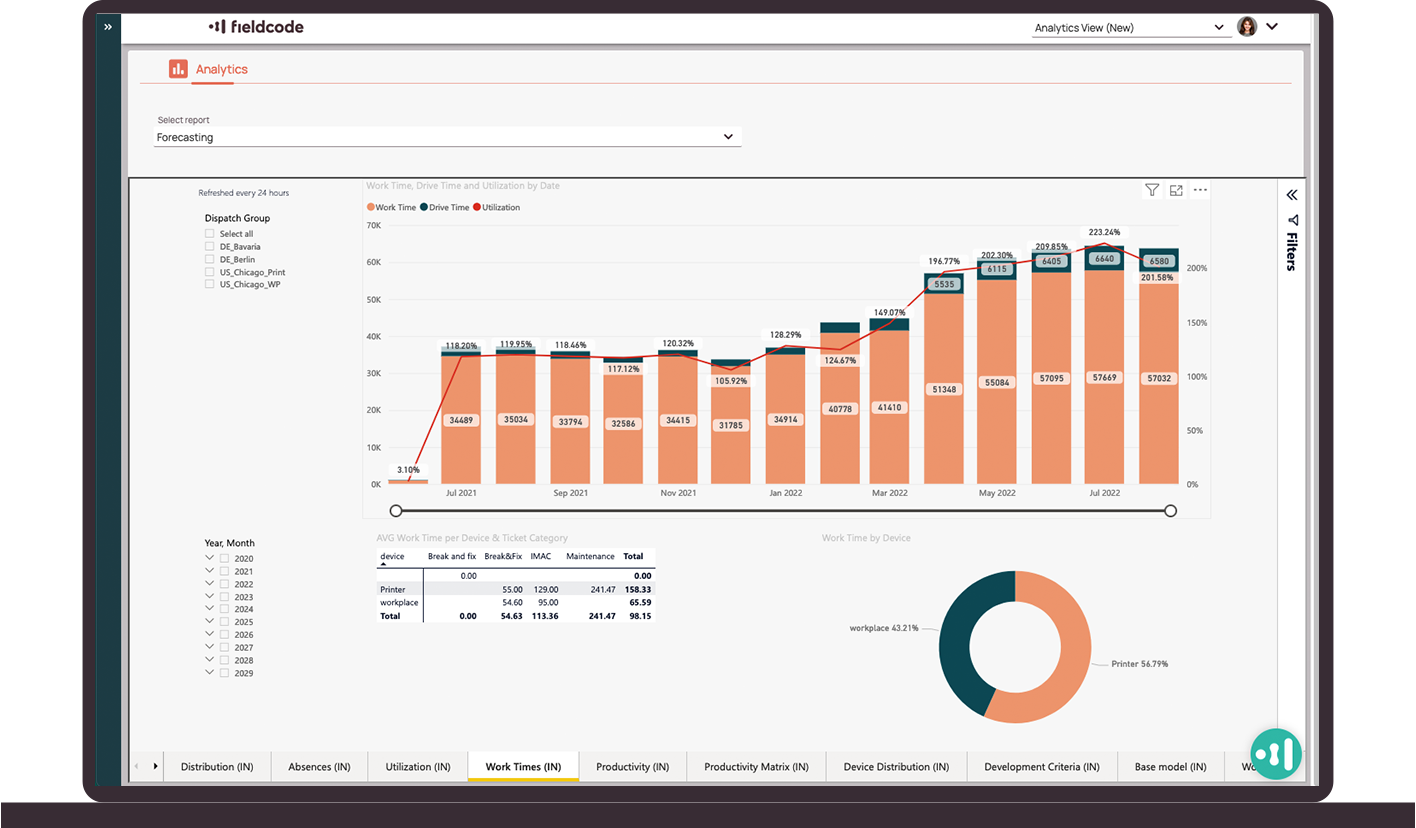Check the 2023 year checkbox
Screen dimensions: 1416x828
(225, 597)
